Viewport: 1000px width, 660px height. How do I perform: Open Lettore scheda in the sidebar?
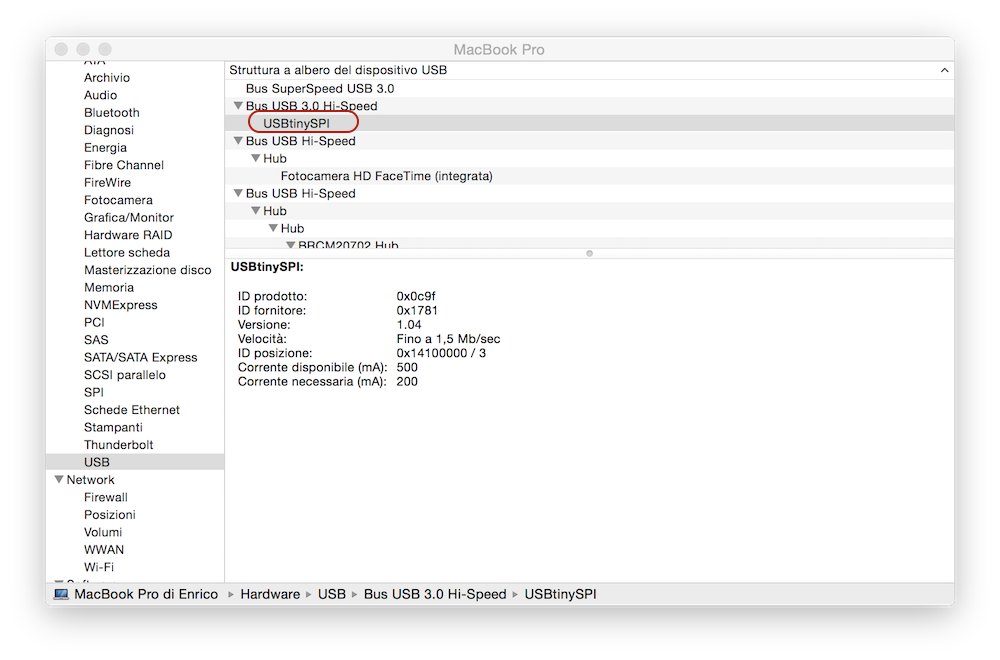click(x=127, y=253)
